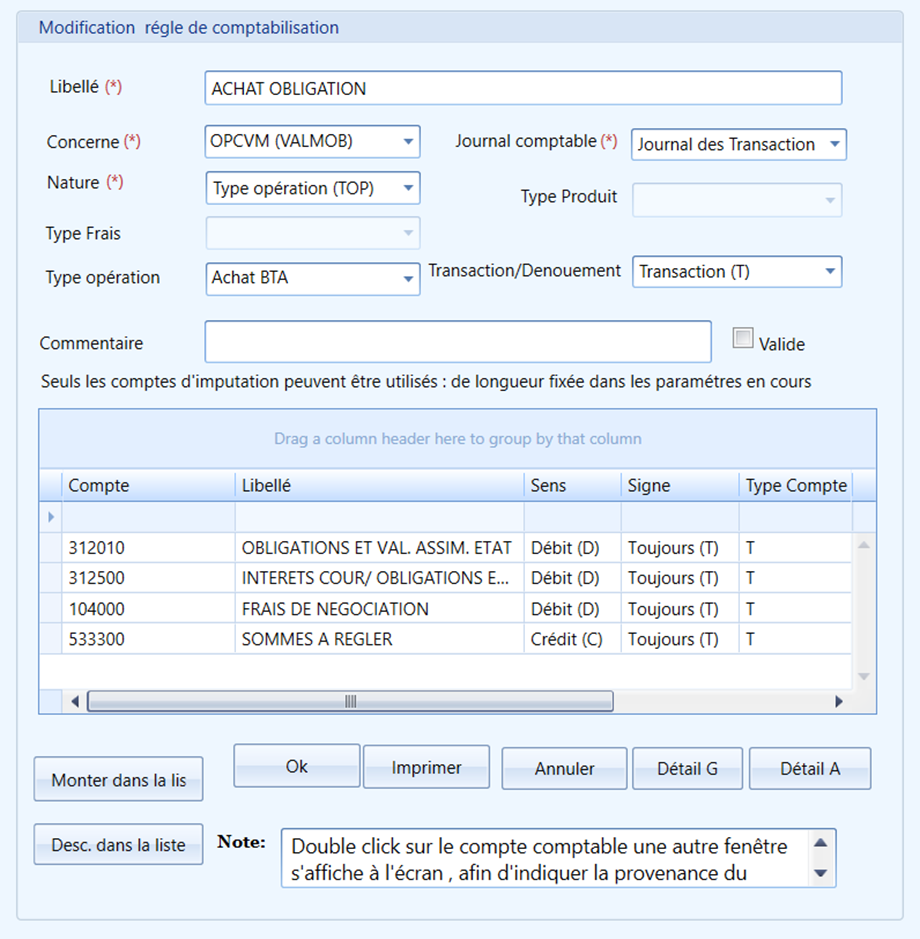
Task: Open the Transaction/Denouement dropdown
Action: click(737, 272)
